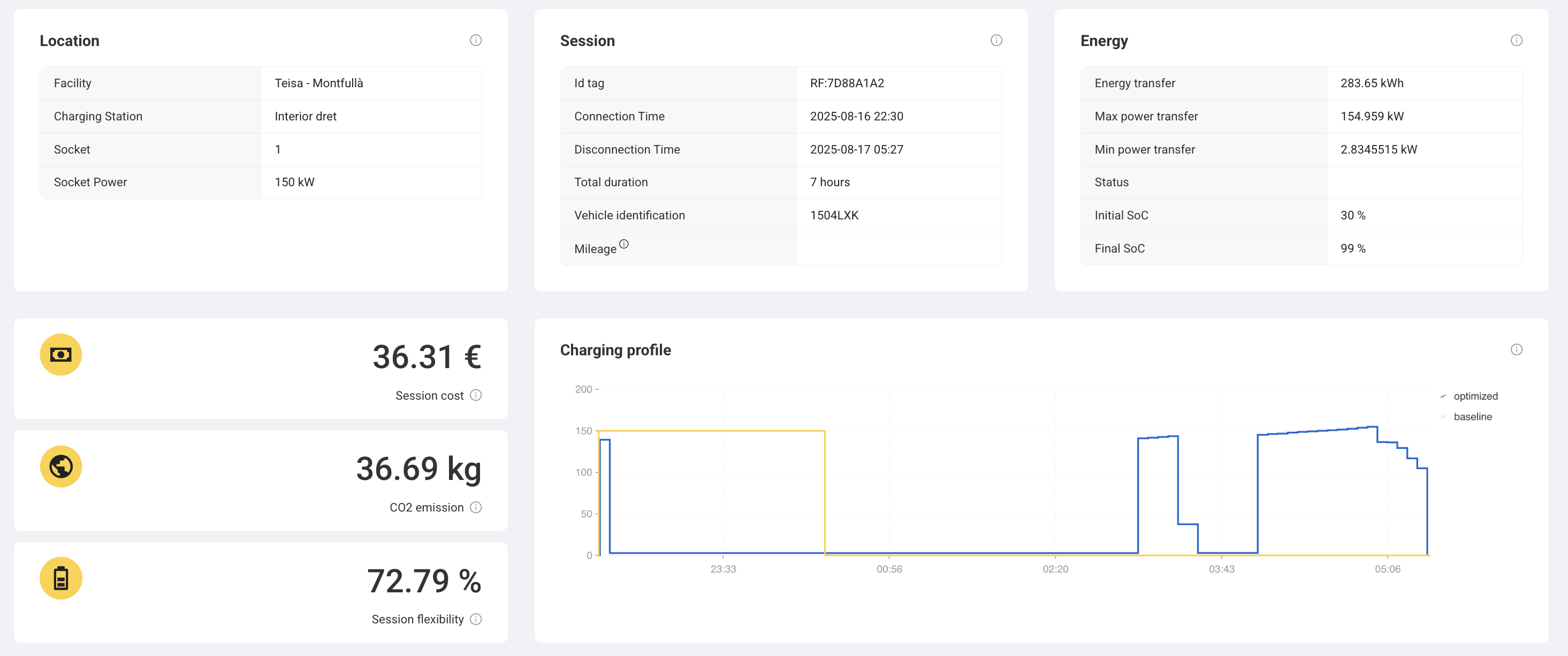Click the CO2 emission info icon

[x=476, y=507]
